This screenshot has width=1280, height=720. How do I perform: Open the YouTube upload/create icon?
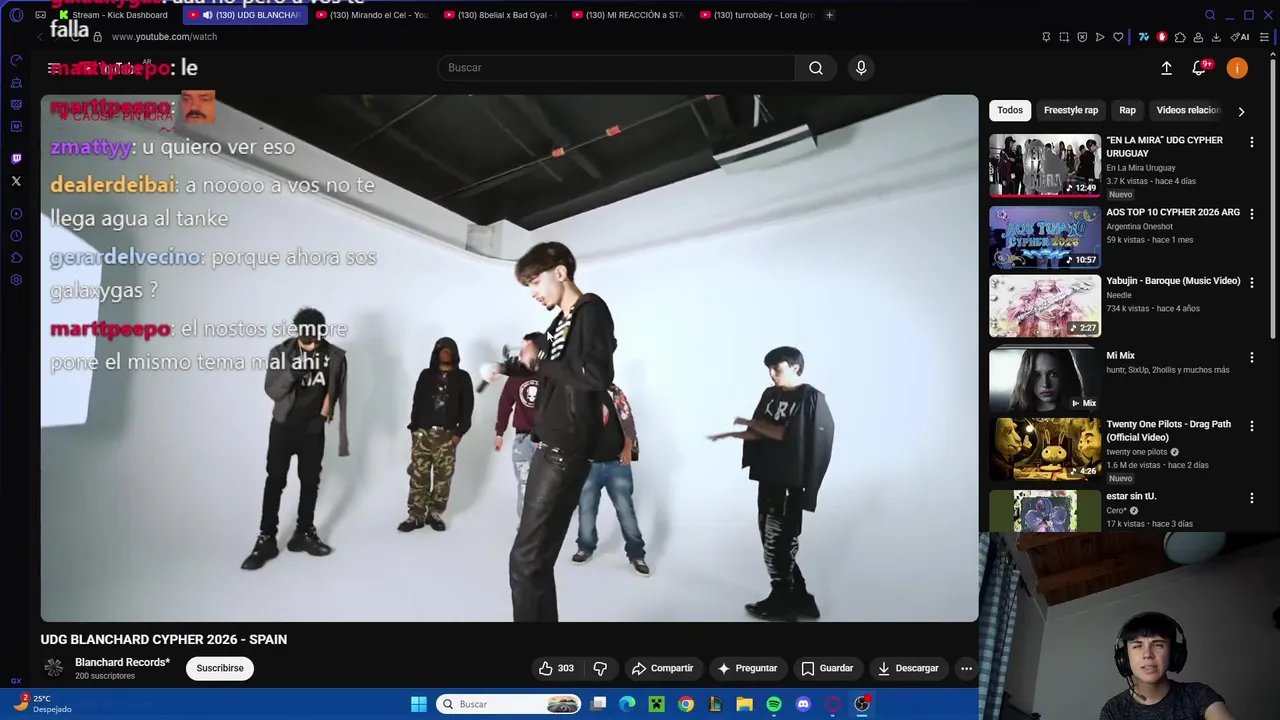pyautogui.click(x=1166, y=68)
